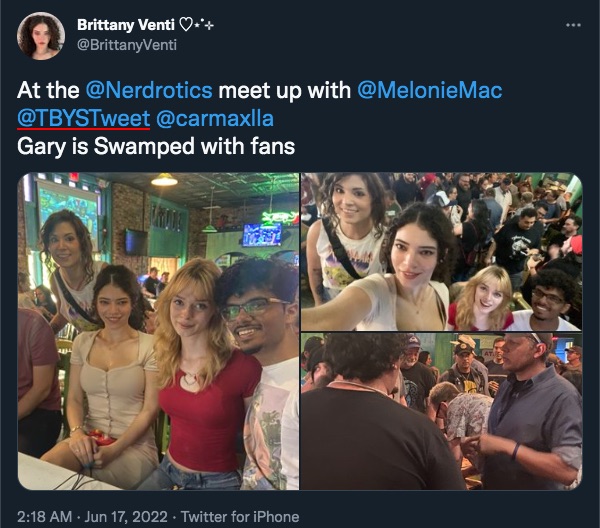Click the @BrittanyVenti handle text

[127, 45]
